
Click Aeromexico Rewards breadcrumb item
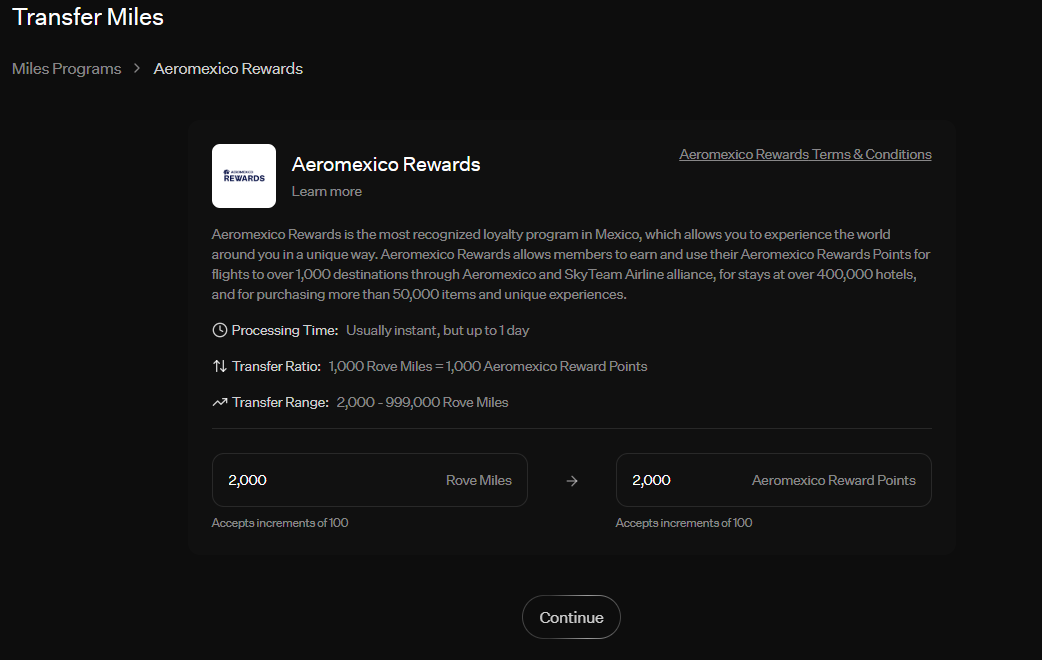click(x=228, y=68)
